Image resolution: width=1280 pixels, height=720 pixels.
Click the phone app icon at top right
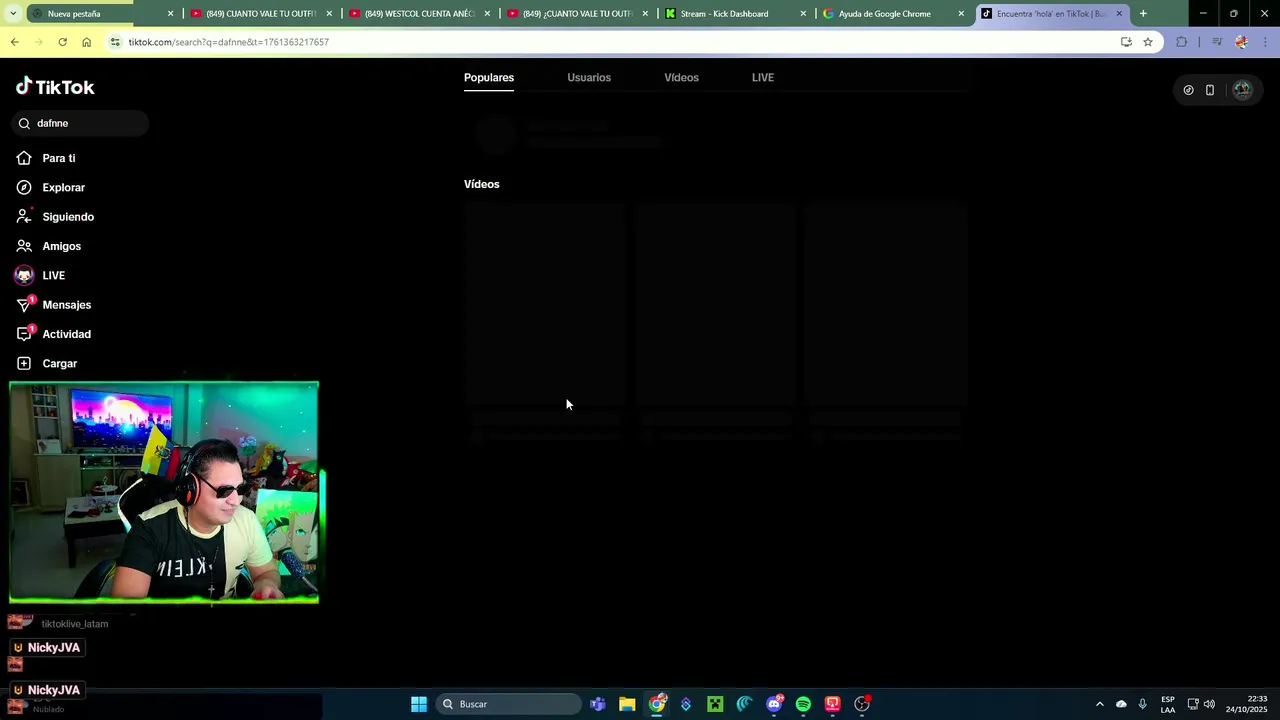point(1210,90)
